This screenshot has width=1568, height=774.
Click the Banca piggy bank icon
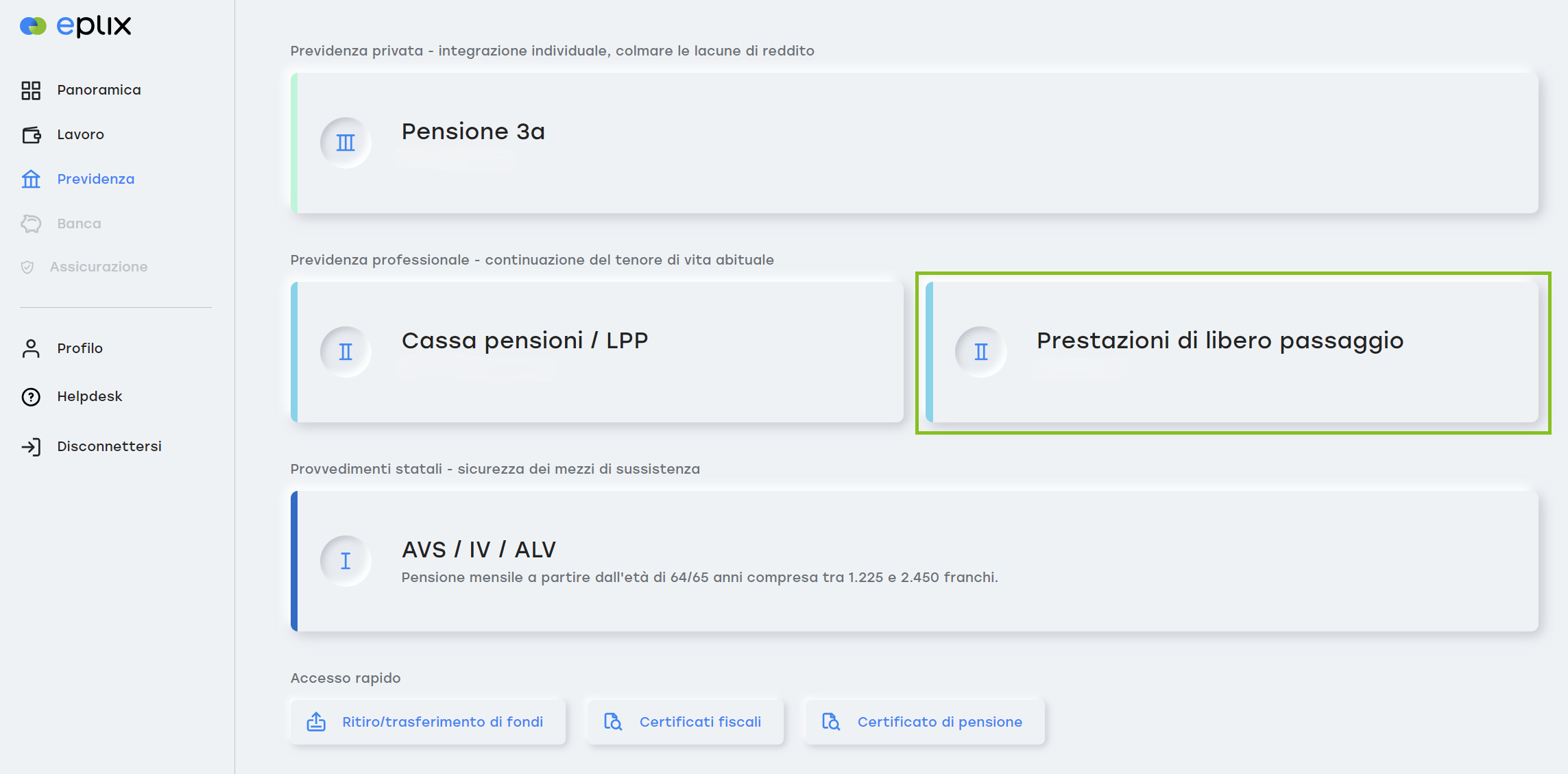point(31,224)
